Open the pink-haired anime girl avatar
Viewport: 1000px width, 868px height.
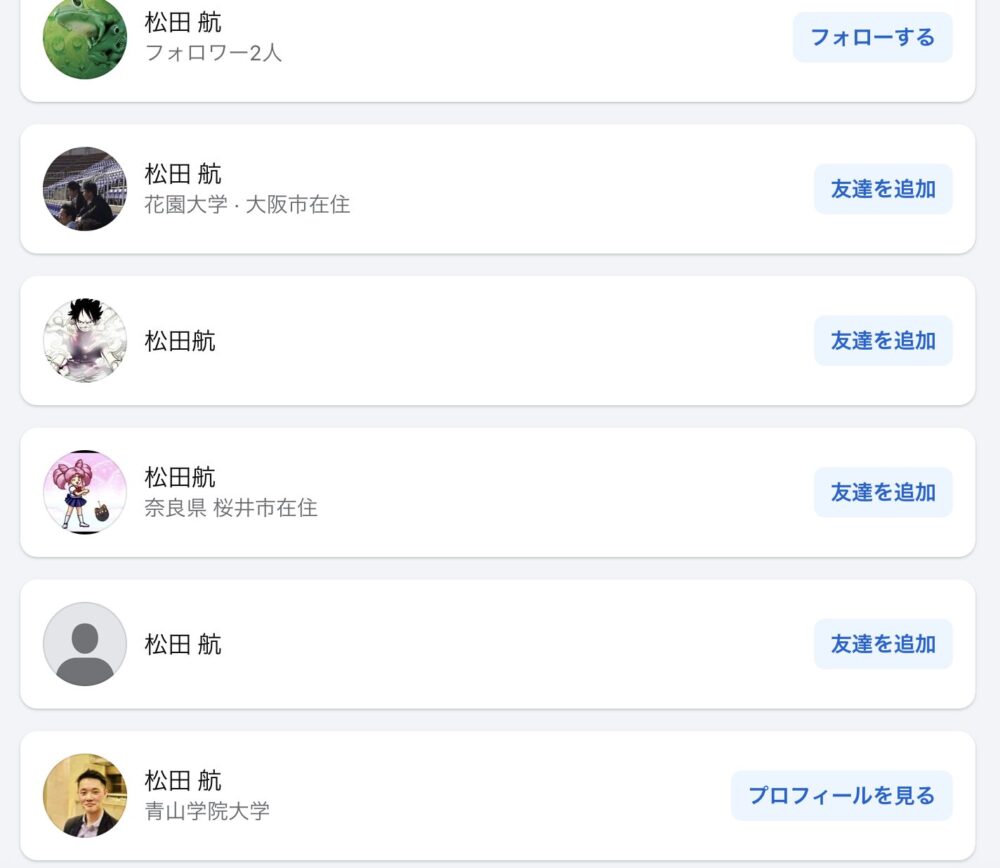(85, 492)
